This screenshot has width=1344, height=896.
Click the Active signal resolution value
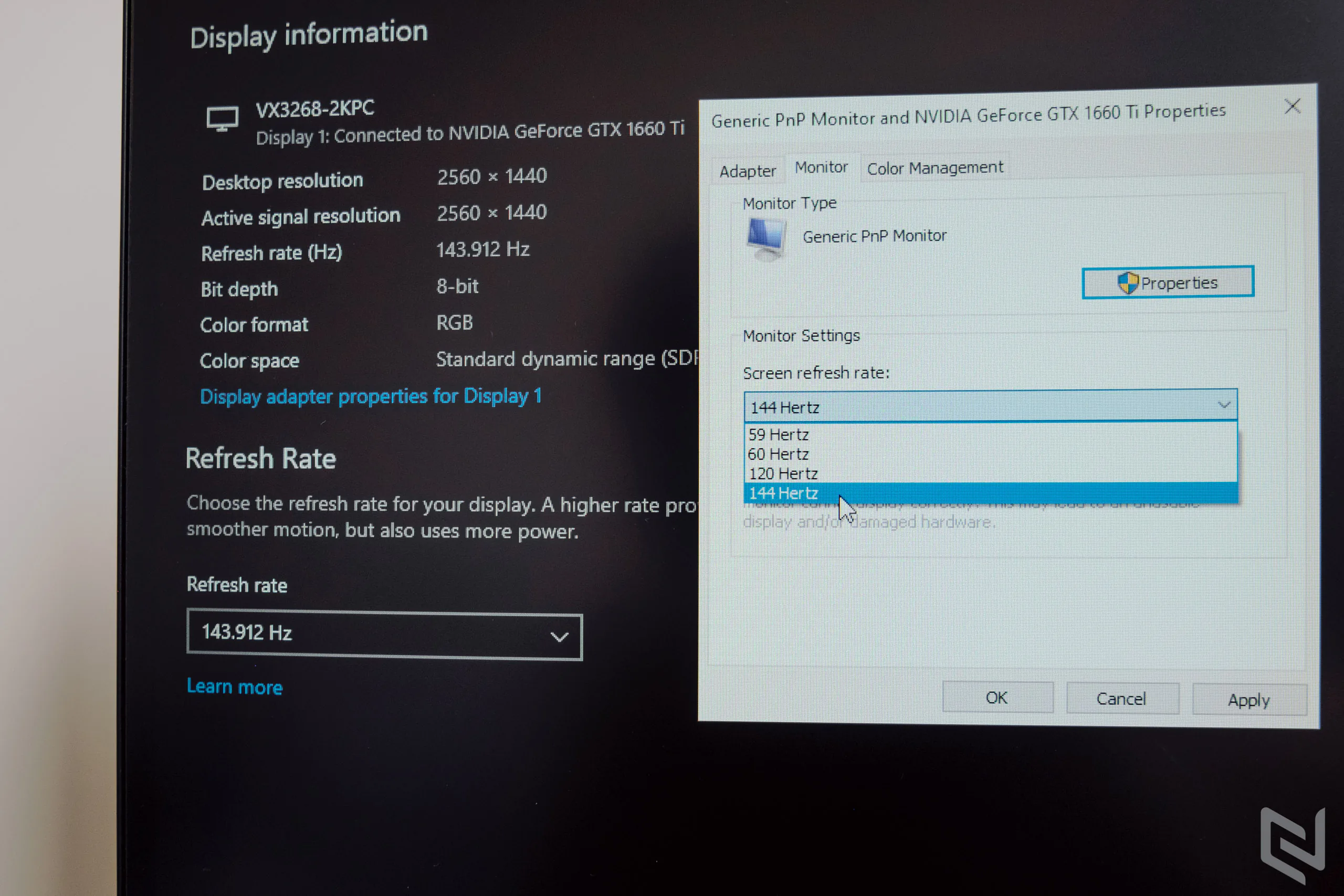coord(492,213)
